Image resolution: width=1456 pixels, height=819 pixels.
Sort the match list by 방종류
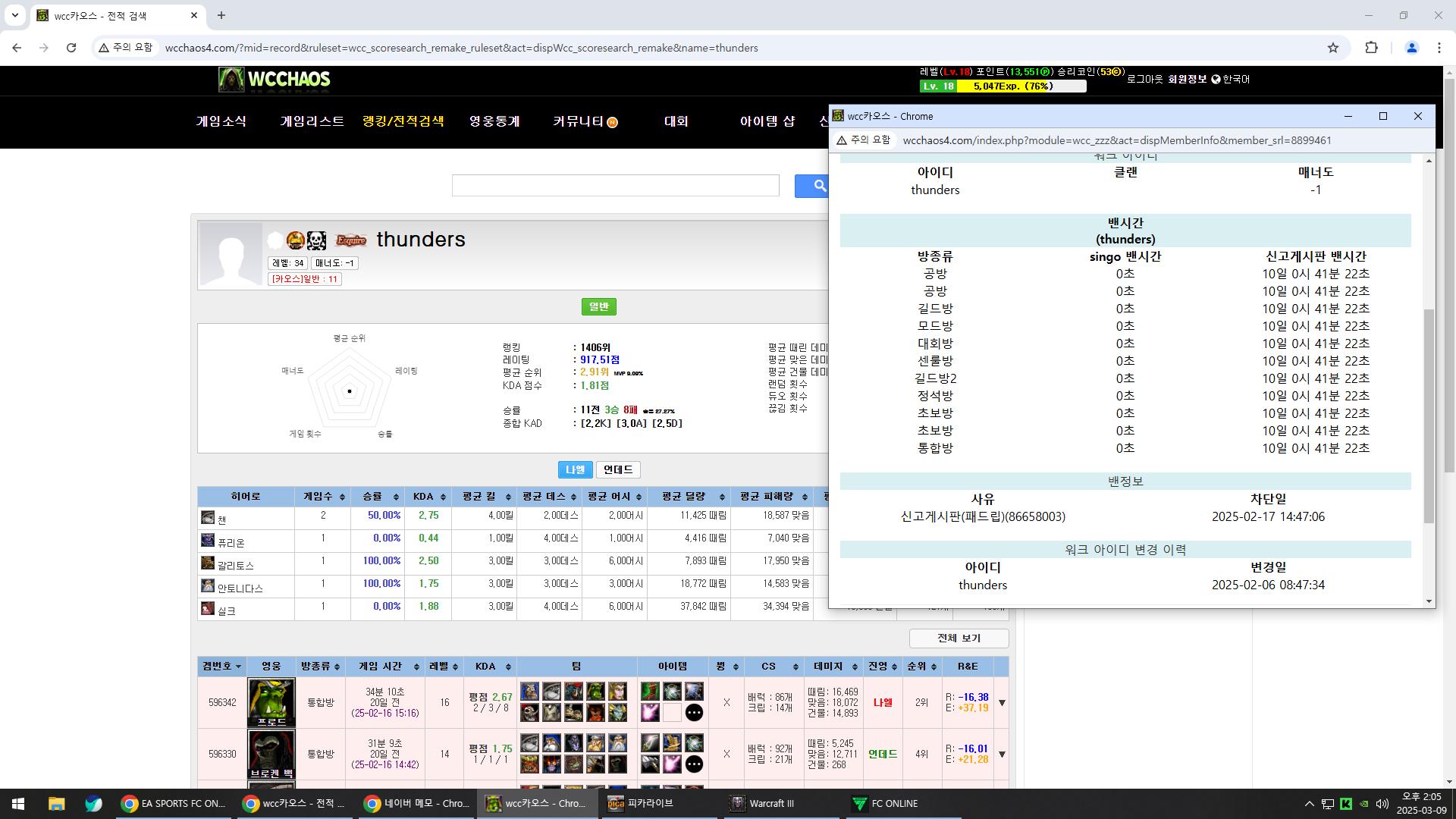(x=320, y=667)
